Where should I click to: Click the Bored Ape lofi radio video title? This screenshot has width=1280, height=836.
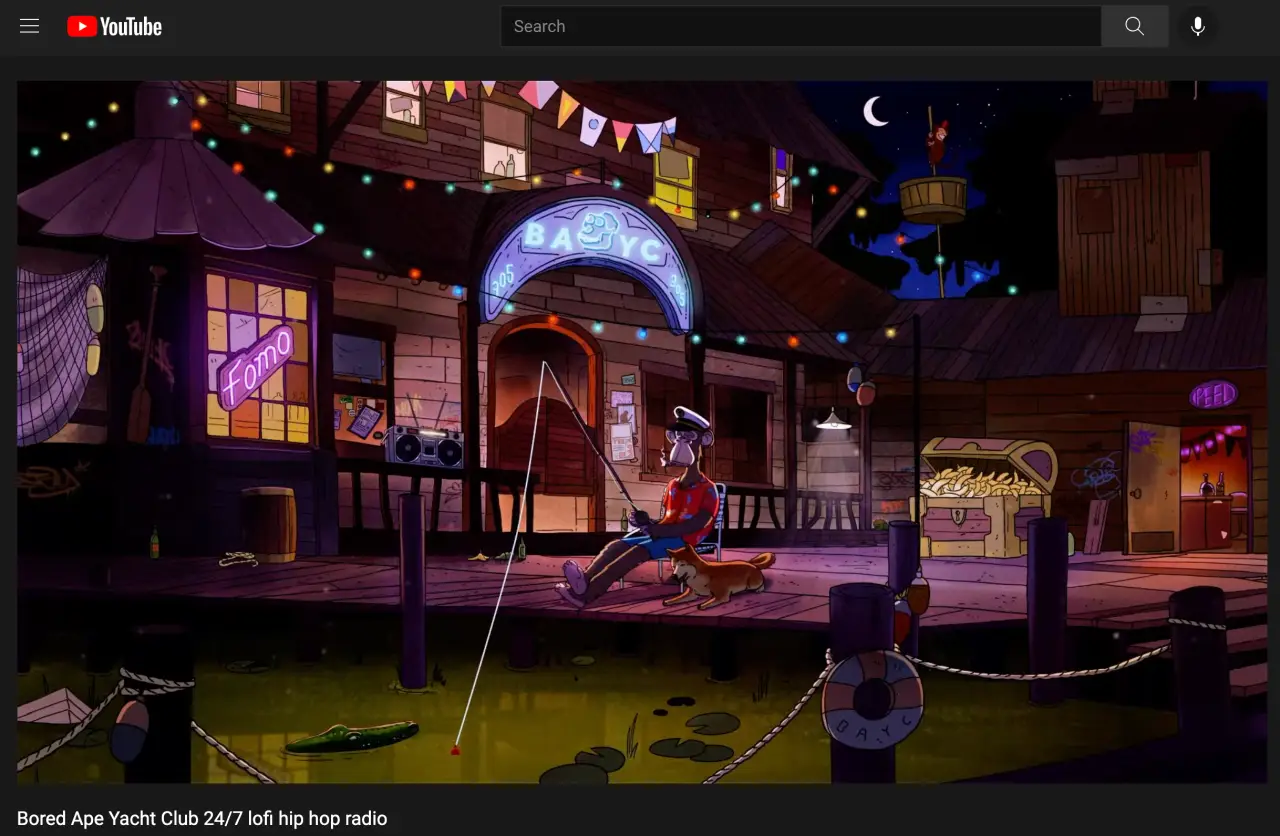pyautogui.click(x=202, y=818)
